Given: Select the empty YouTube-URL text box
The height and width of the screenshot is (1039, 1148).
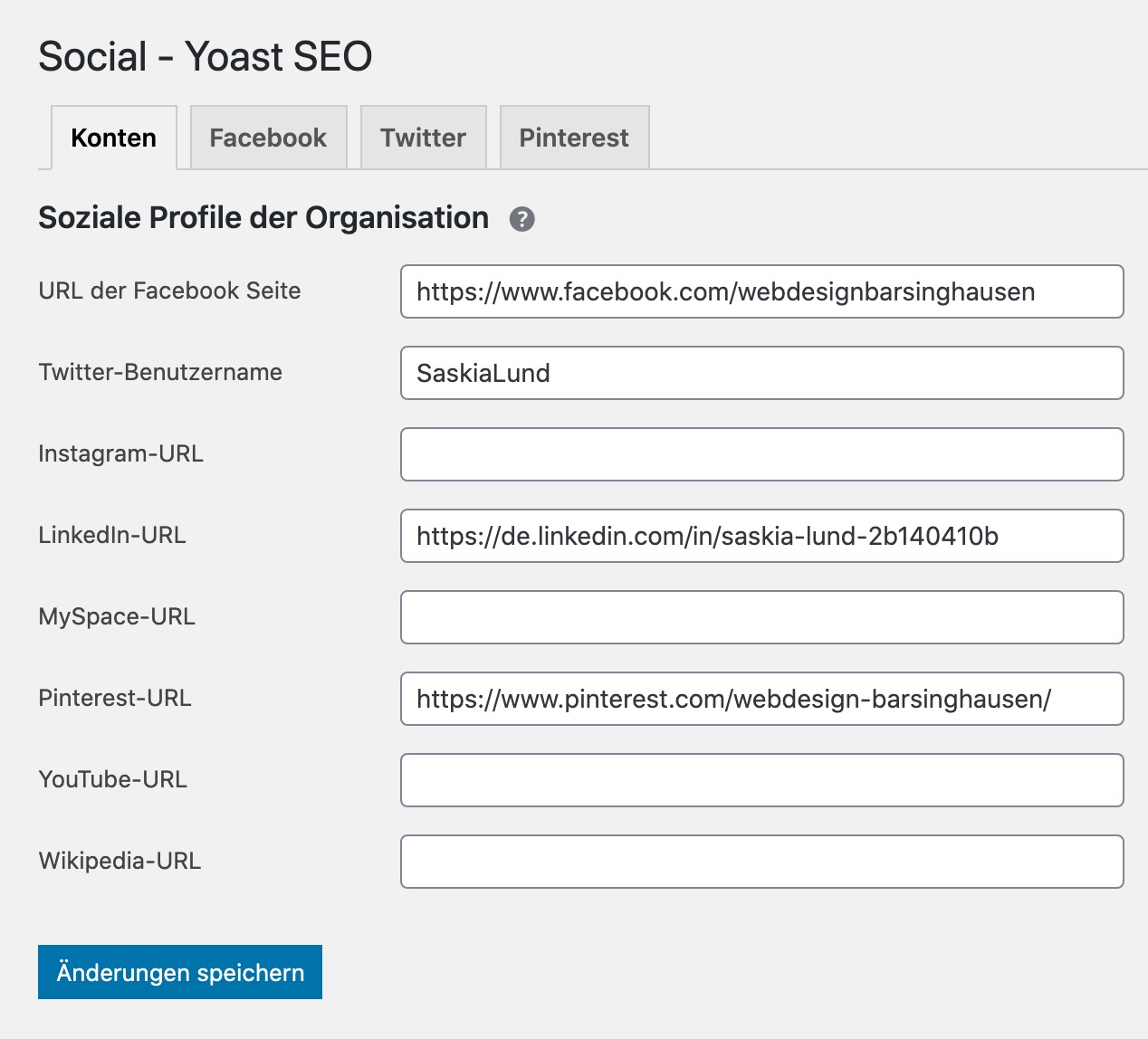Looking at the screenshot, I should [761, 780].
